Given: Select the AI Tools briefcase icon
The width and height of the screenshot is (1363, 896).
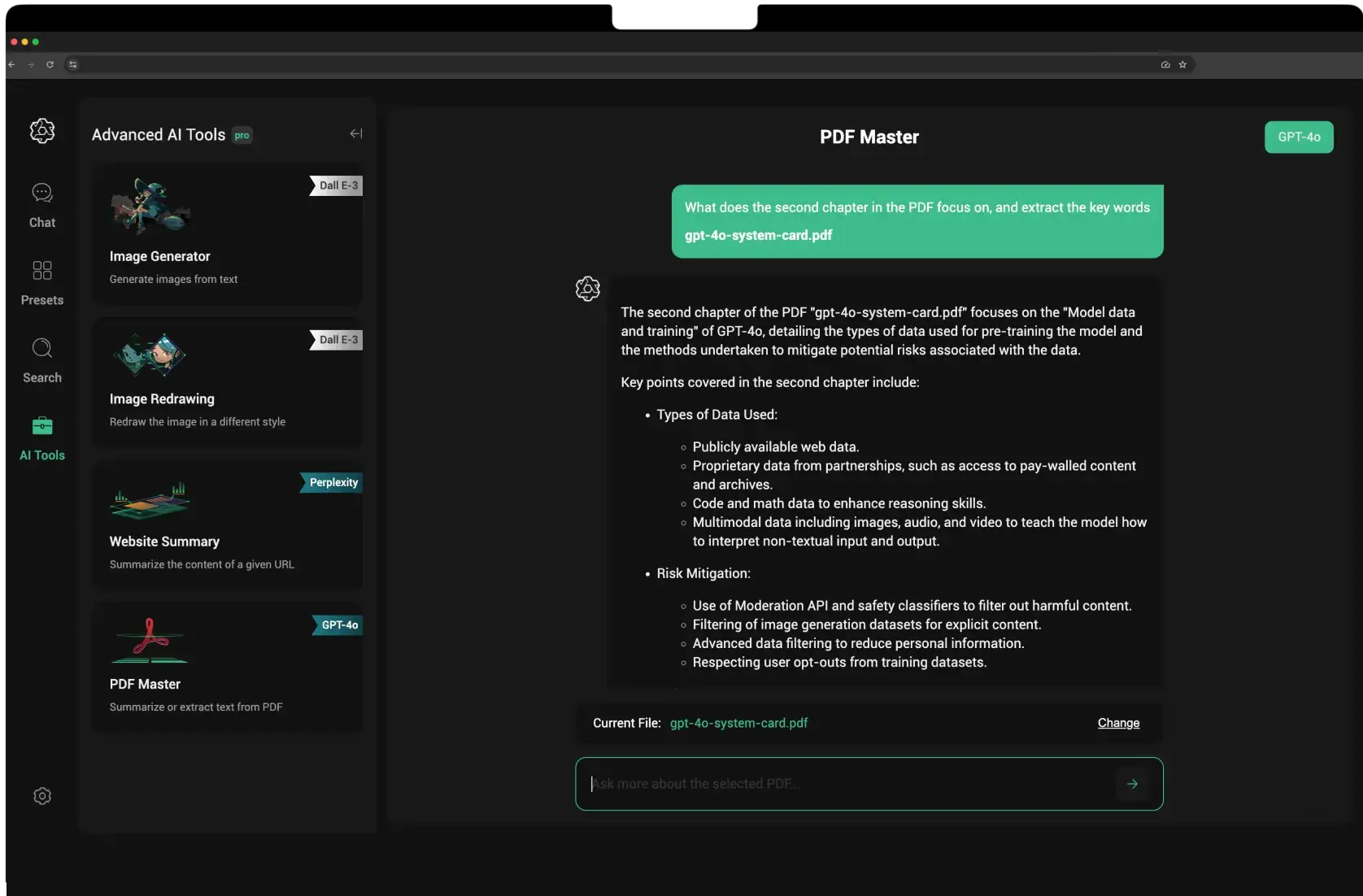Looking at the screenshot, I should tap(42, 425).
